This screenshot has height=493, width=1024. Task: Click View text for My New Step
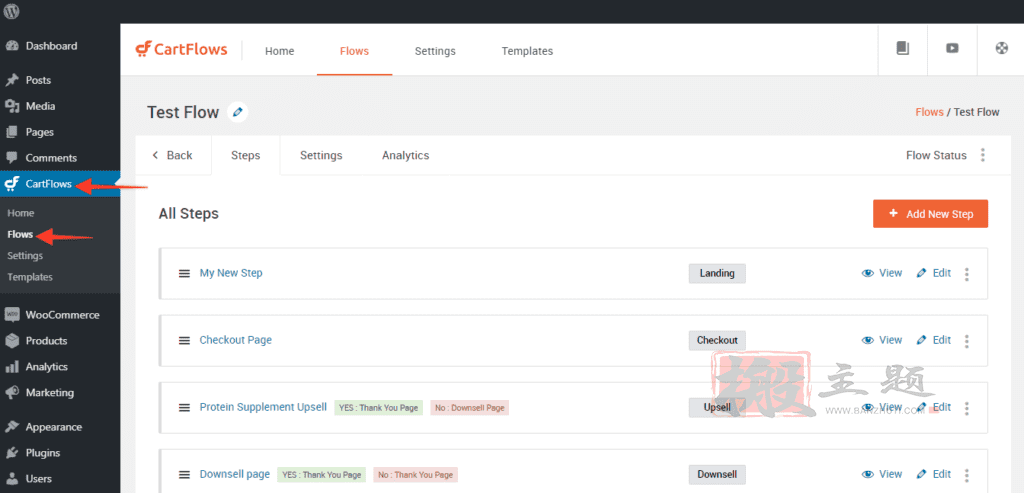[x=891, y=273]
